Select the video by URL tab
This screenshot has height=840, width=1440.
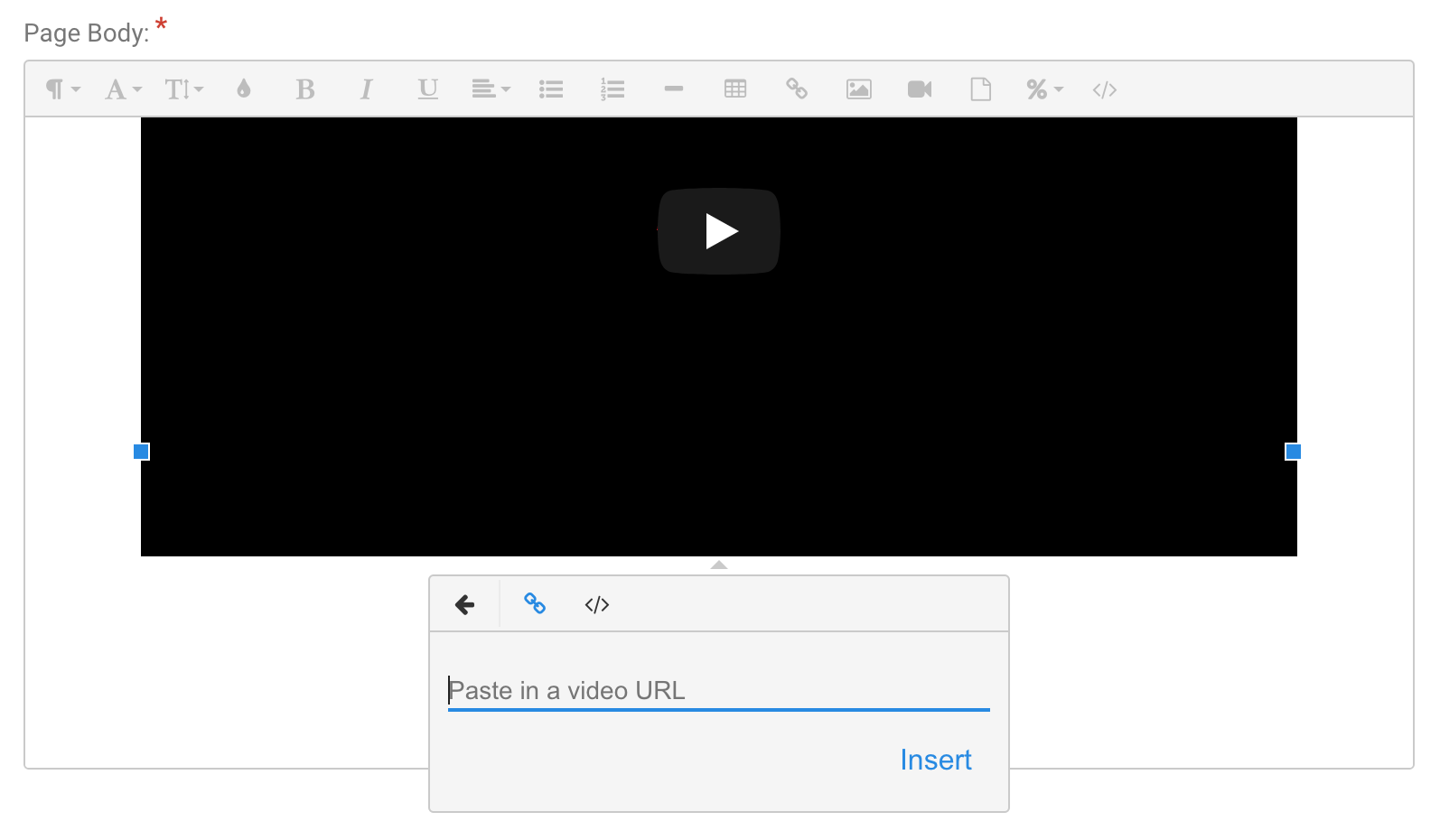pyautogui.click(x=535, y=603)
